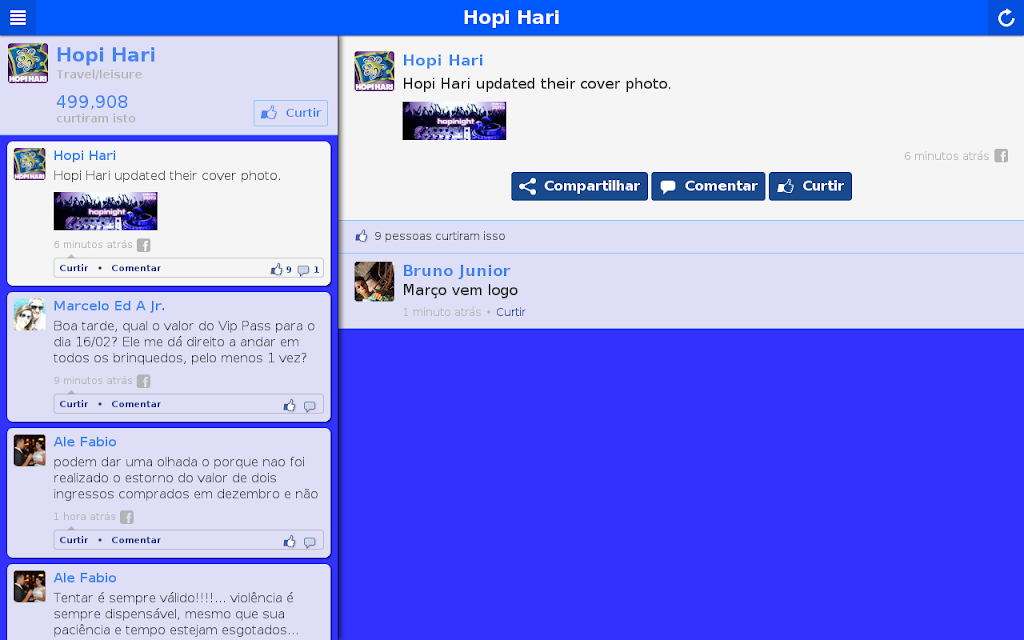Click Comentar under Hopi Hari feed post

point(136,268)
